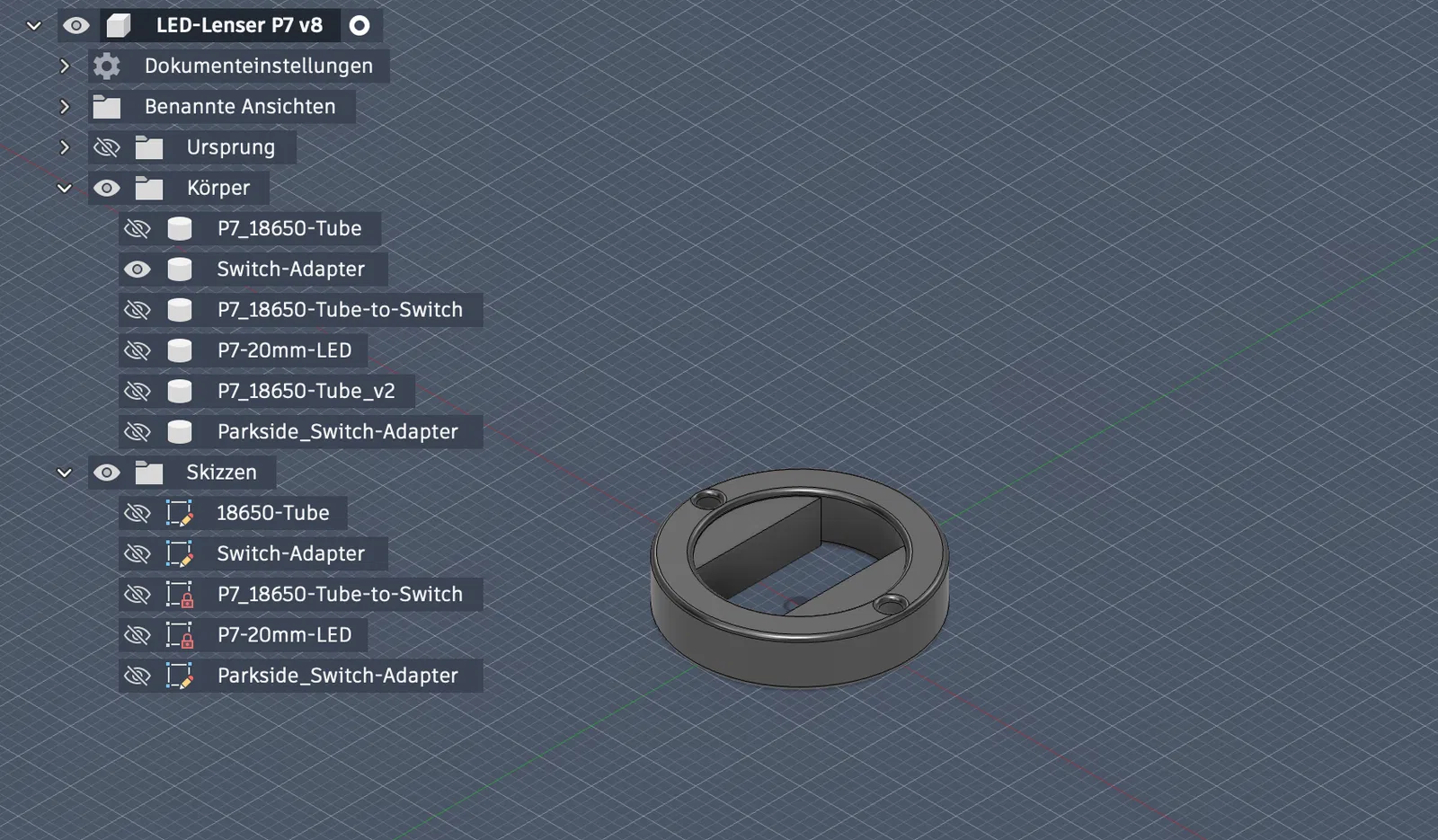
Task: Show the 18650-Tube sketch
Action: [x=138, y=513]
